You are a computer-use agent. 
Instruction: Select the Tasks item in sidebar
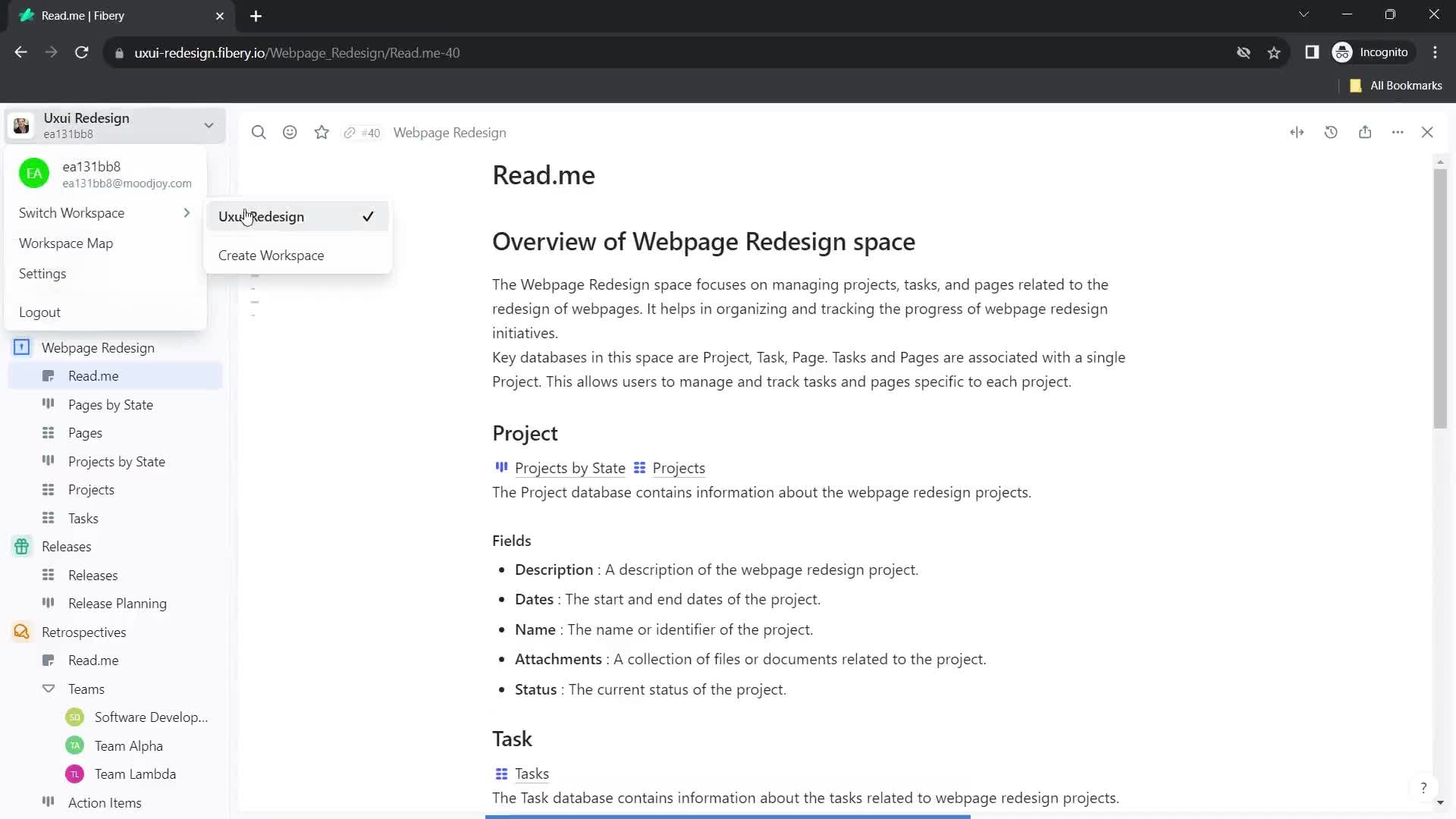tap(83, 518)
